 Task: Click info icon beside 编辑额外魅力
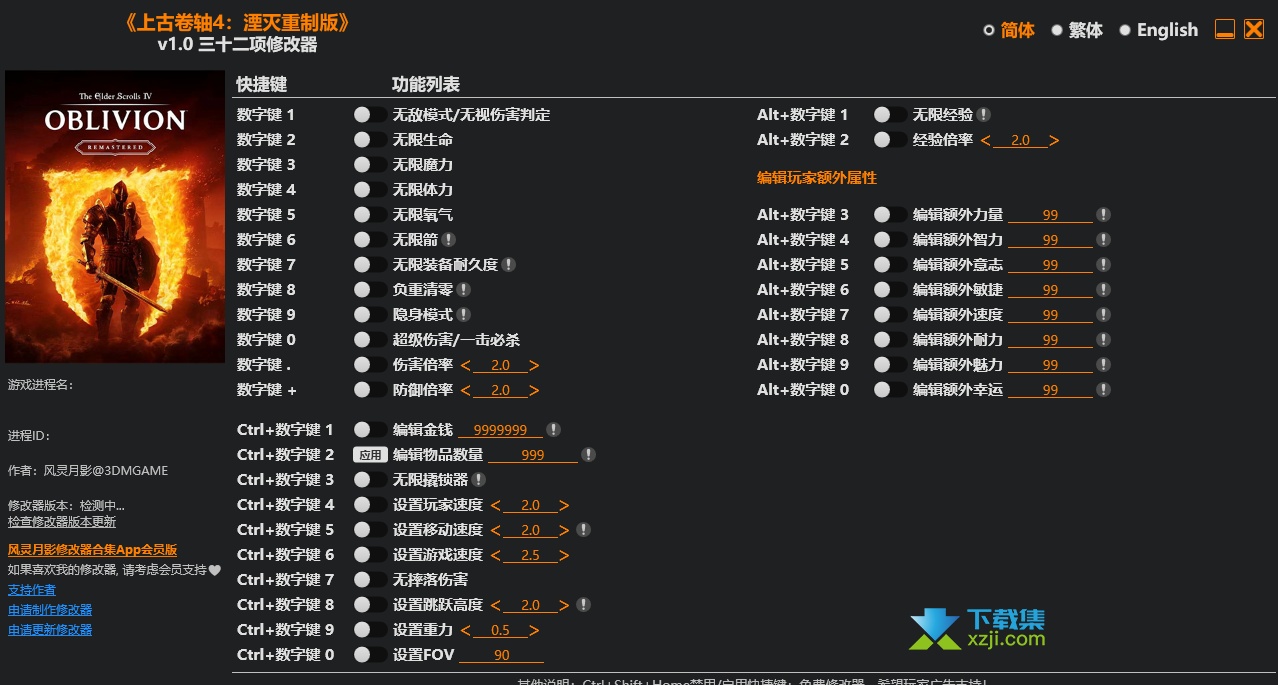pyautogui.click(x=1104, y=365)
